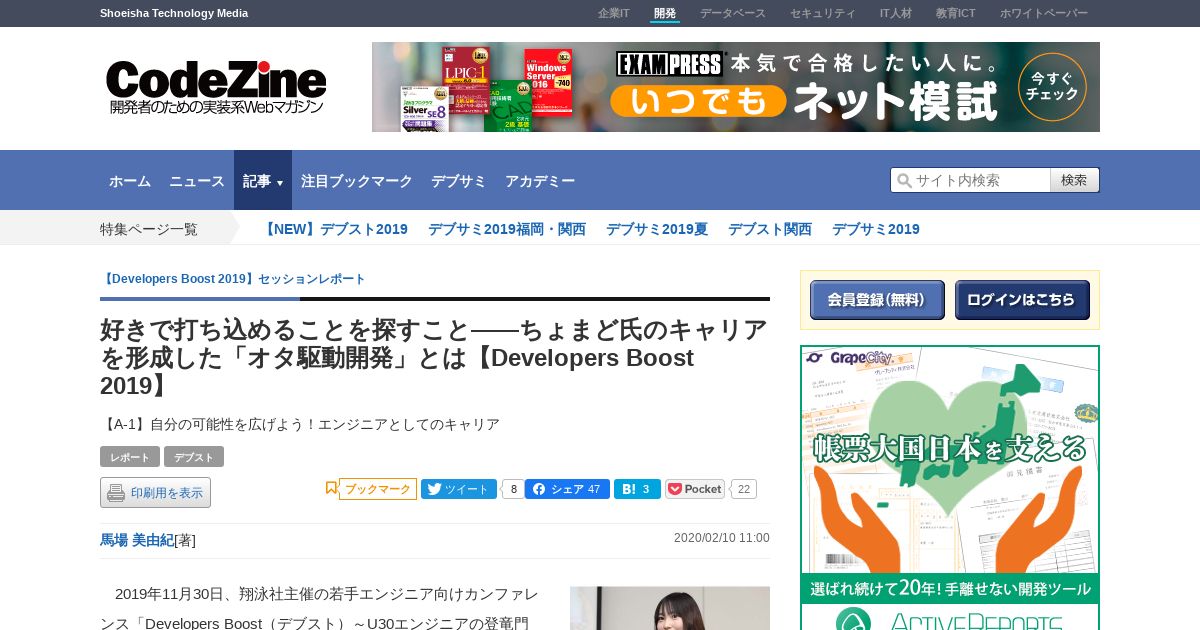Switch to 企業IT media tab

tap(614, 13)
